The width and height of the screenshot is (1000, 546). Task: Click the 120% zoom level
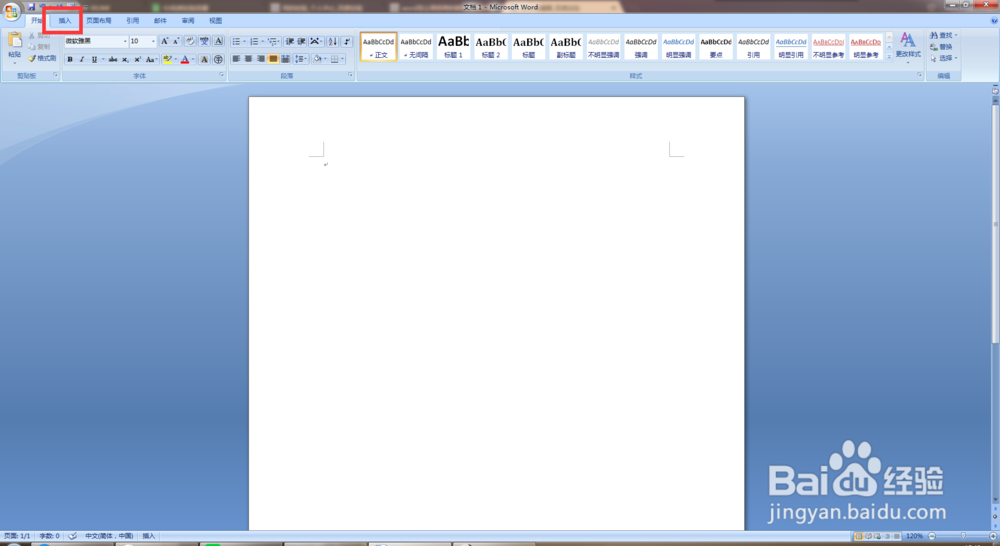914,536
